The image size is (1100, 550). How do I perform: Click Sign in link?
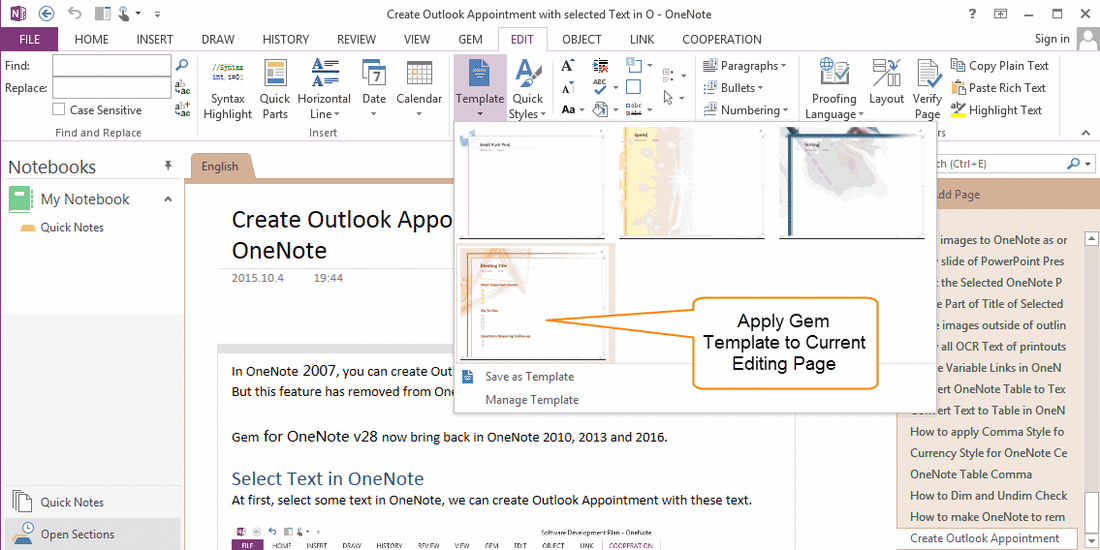[1052, 39]
